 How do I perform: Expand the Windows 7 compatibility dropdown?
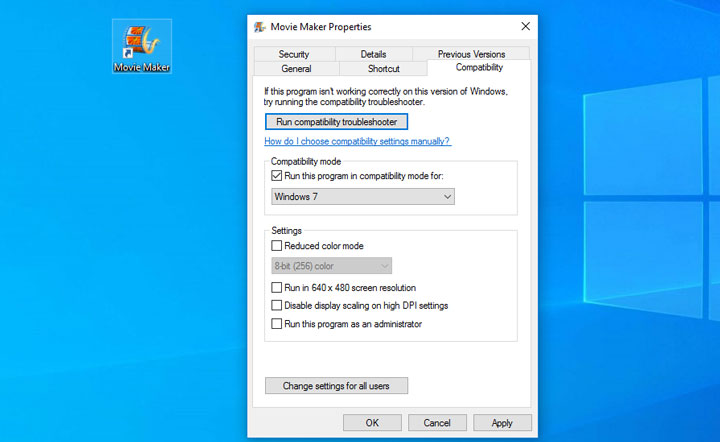(363, 196)
